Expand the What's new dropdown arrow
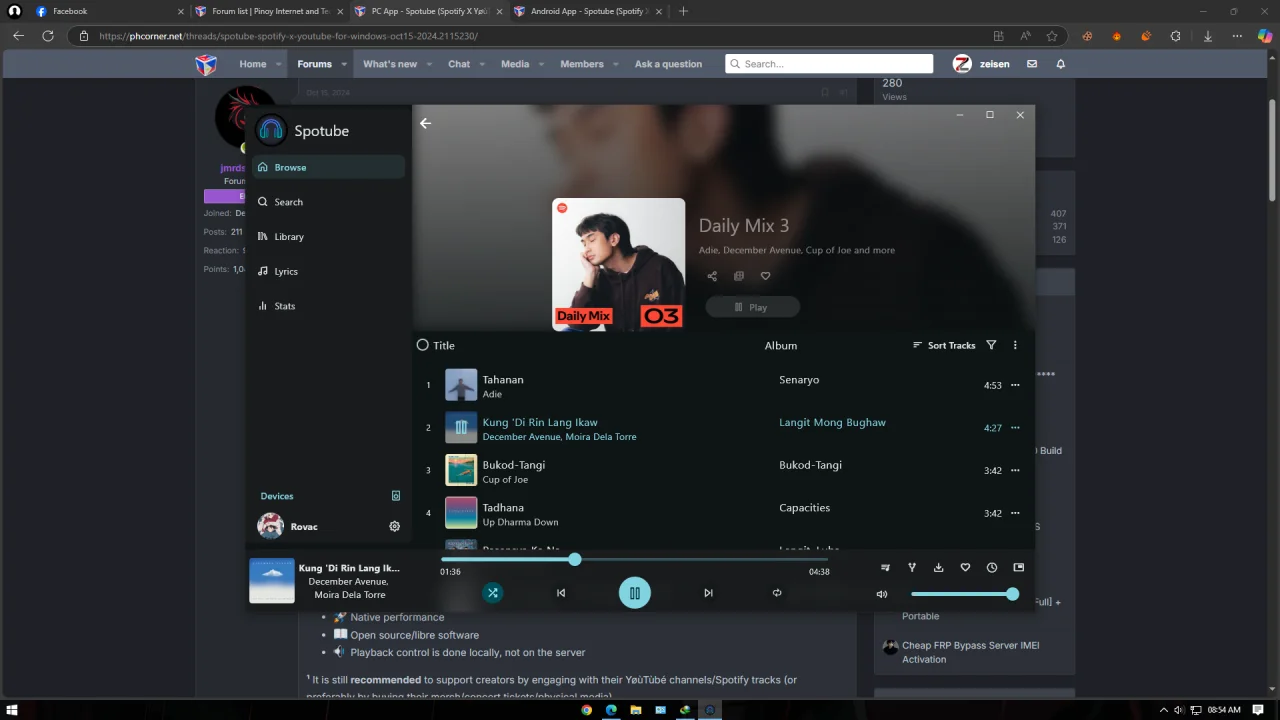This screenshot has height=720, width=1280. [x=429, y=64]
